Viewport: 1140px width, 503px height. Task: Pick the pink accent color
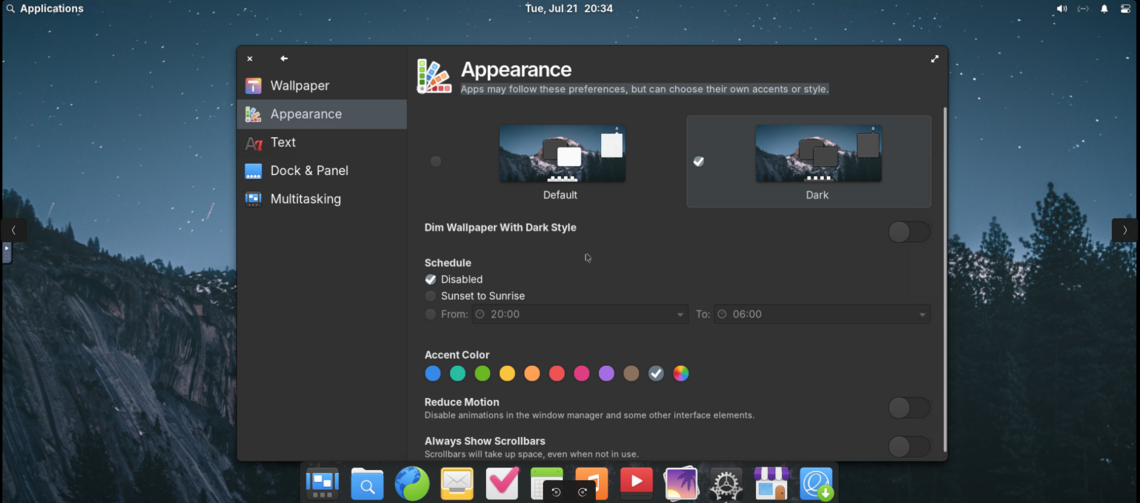[582, 374]
